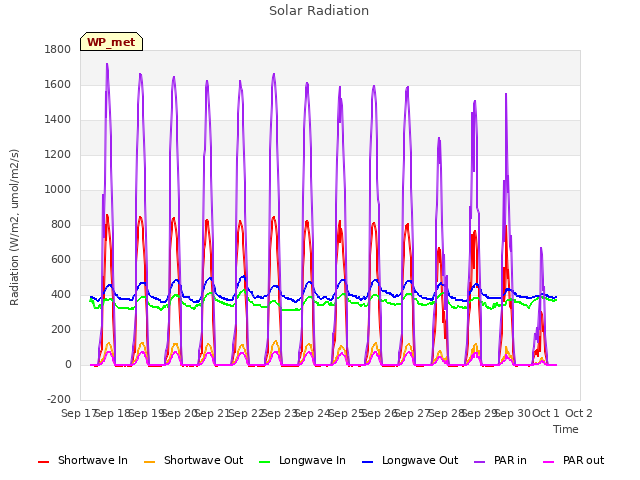Viewport: 640px width, 480px height.
Task: Click the Oct 2 x-axis tick label
Action: coord(579,413)
